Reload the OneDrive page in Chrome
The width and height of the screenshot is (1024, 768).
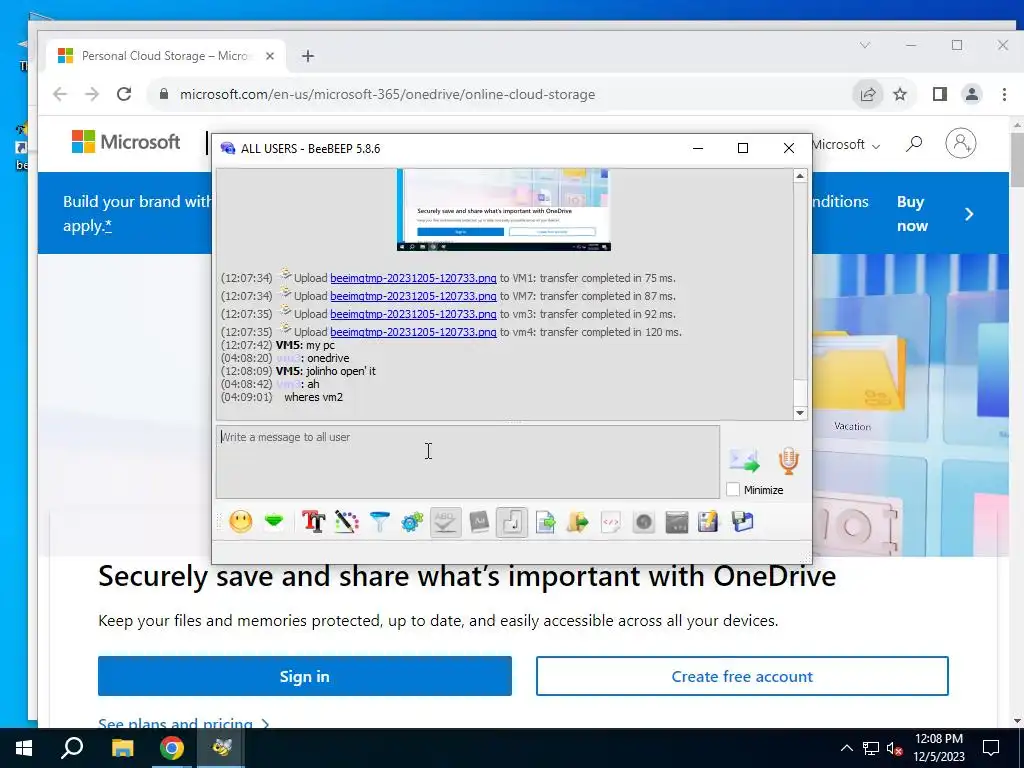point(124,94)
